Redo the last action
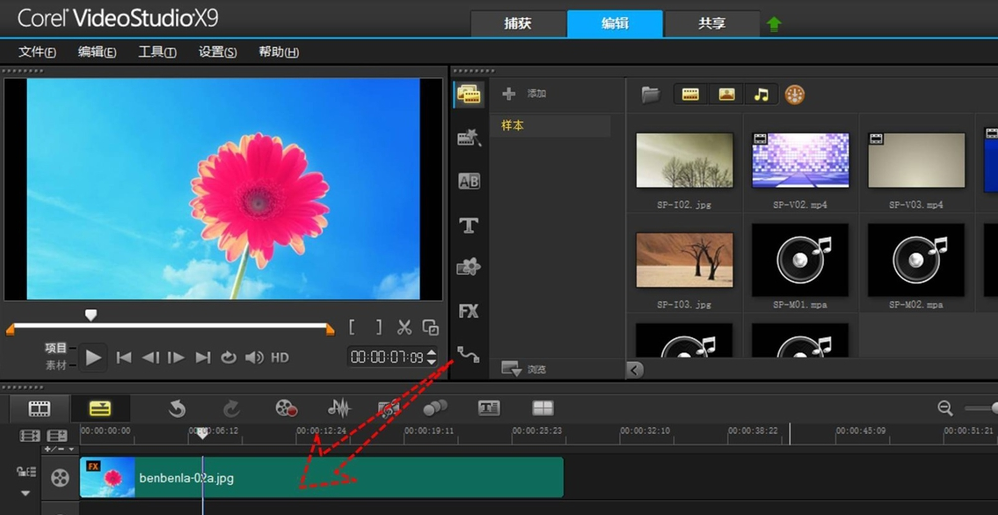The width and height of the screenshot is (998, 515). (x=231, y=409)
